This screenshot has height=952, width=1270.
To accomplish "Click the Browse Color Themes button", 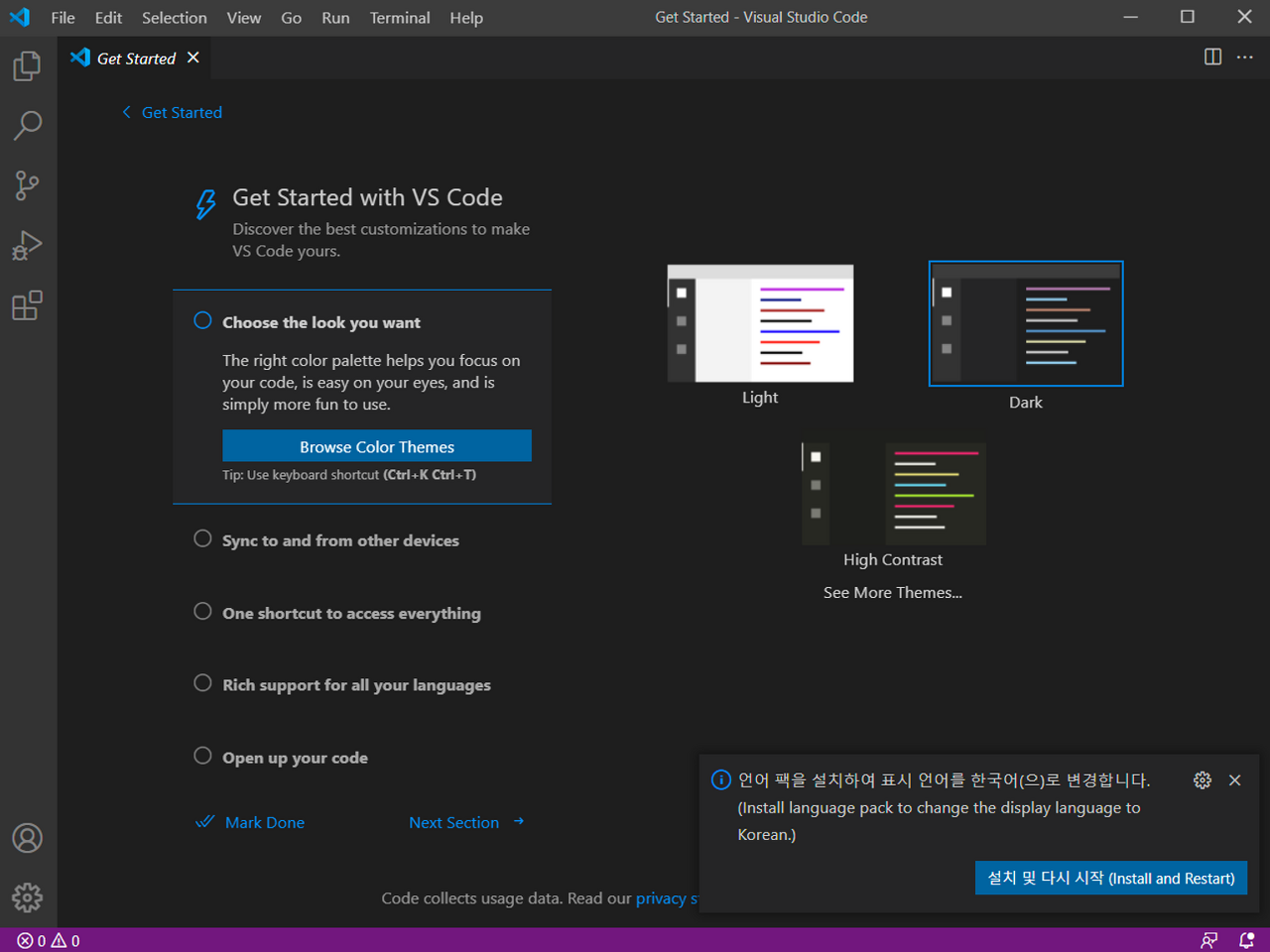I will (377, 446).
